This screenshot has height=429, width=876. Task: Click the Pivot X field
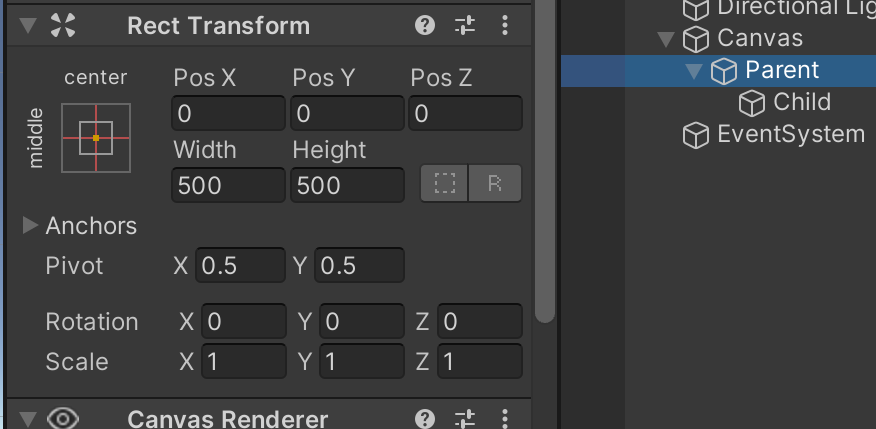pos(240,265)
